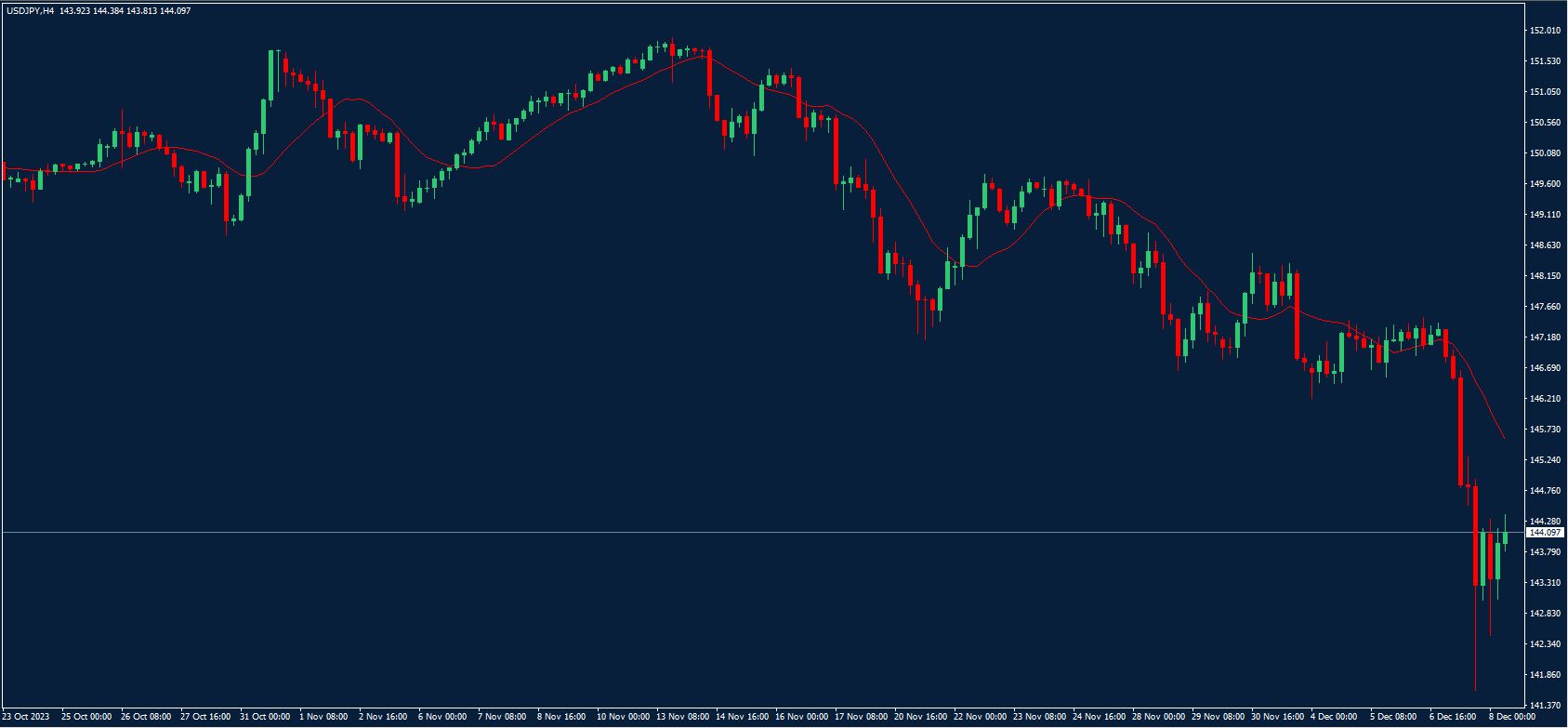
Task: Select the 6 Nov 00:00 time label
Action: pyautogui.click(x=442, y=717)
